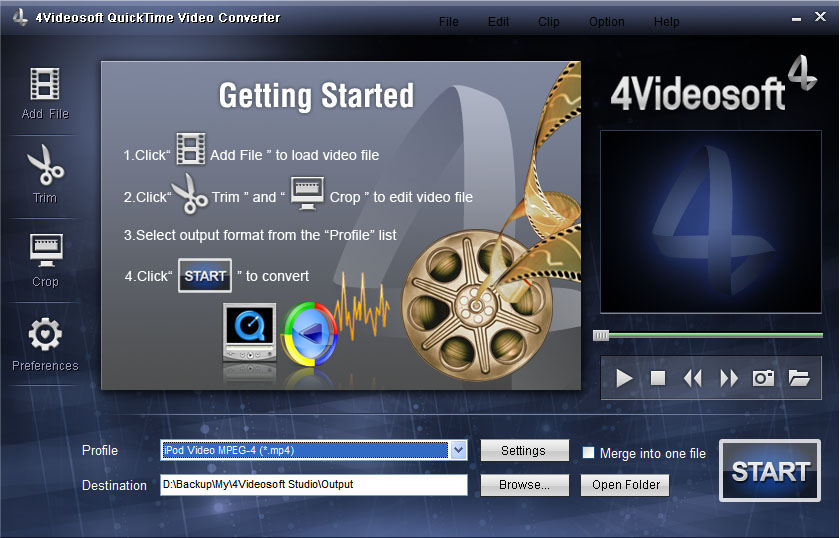
Task: Open the Option menu
Action: click(x=606, y=22)
